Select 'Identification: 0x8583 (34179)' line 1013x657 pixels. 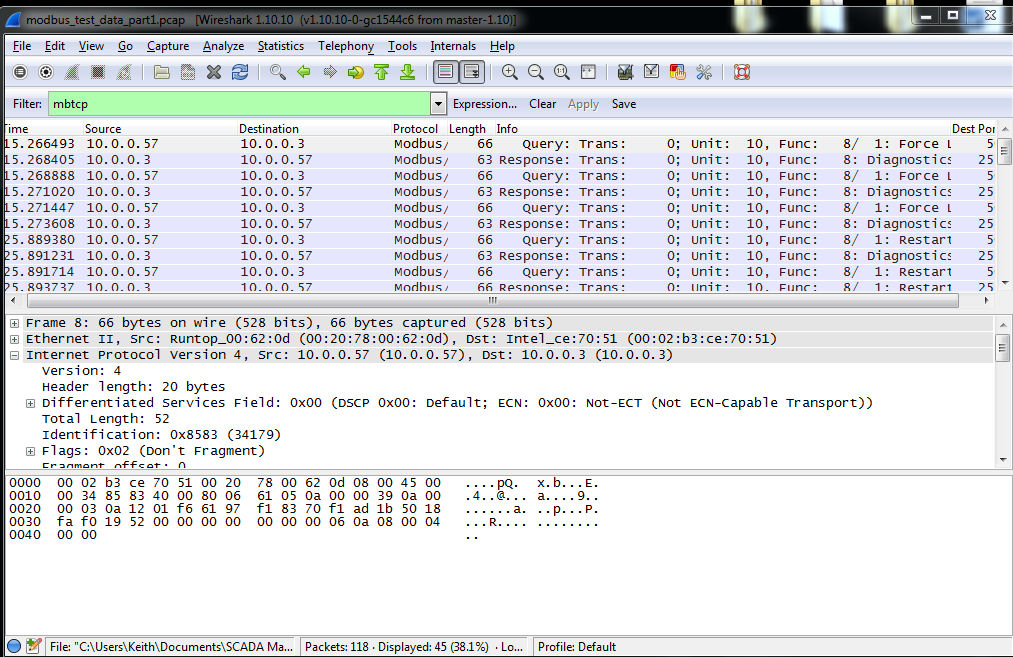point(161,435)
